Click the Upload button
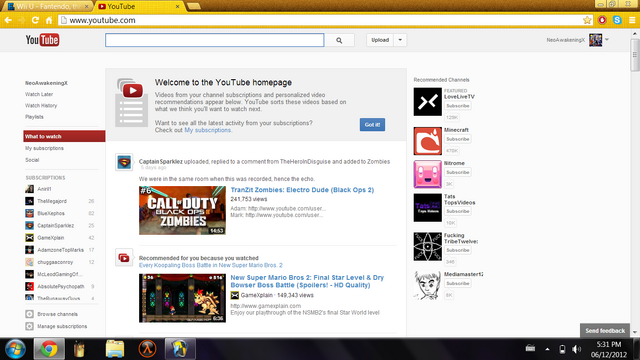 380,40
